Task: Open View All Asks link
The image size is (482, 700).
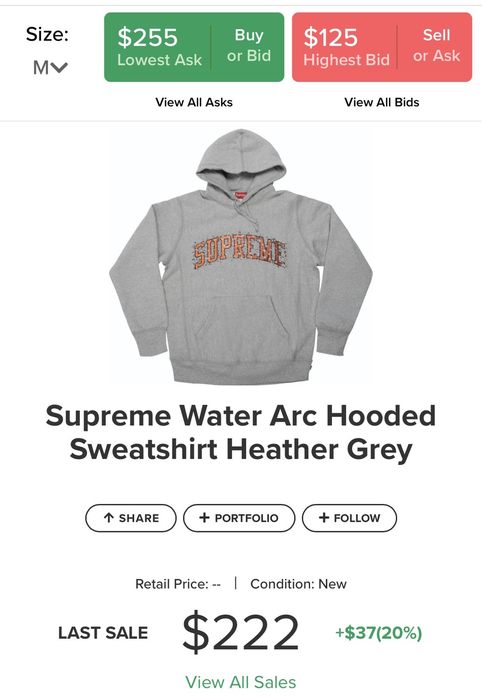Action: tap(194, 102)
